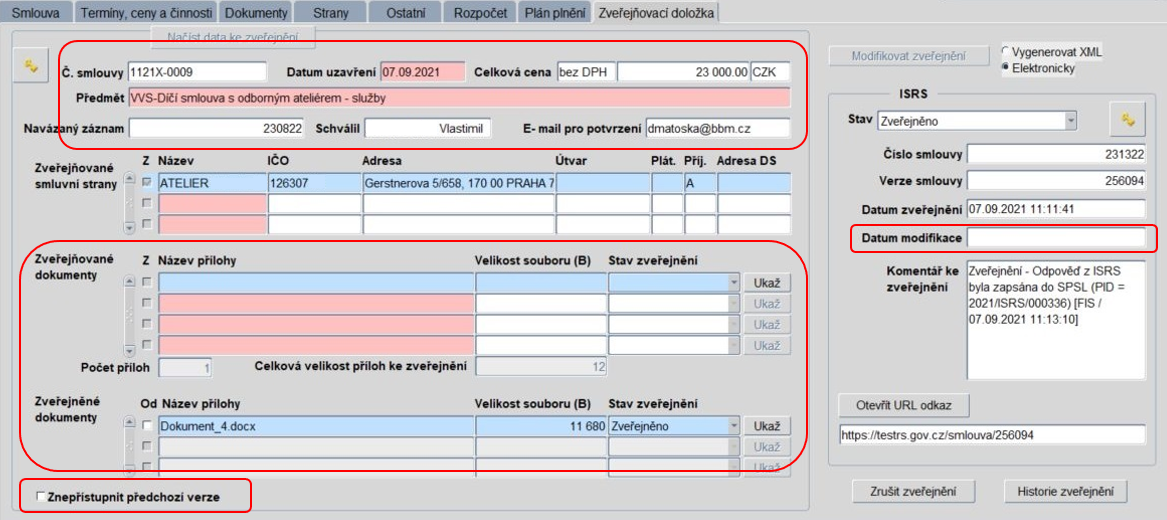This screenshot has height=520, width=1167.
Task: Click the Č. smlouvy field 1121X-0009
Action: (196, 72)
